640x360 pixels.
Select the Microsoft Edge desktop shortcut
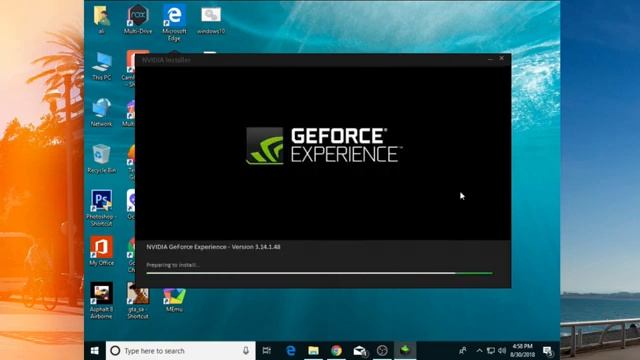(x=174, y=23)
